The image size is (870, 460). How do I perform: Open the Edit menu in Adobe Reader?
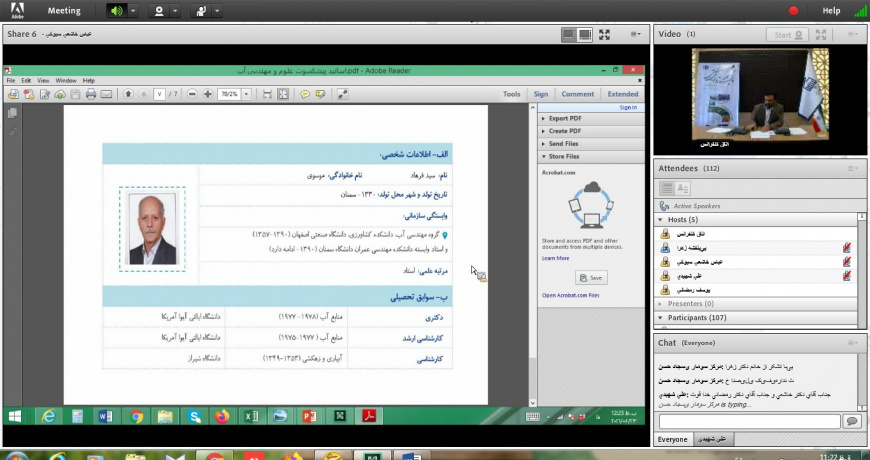click(26, 80)
